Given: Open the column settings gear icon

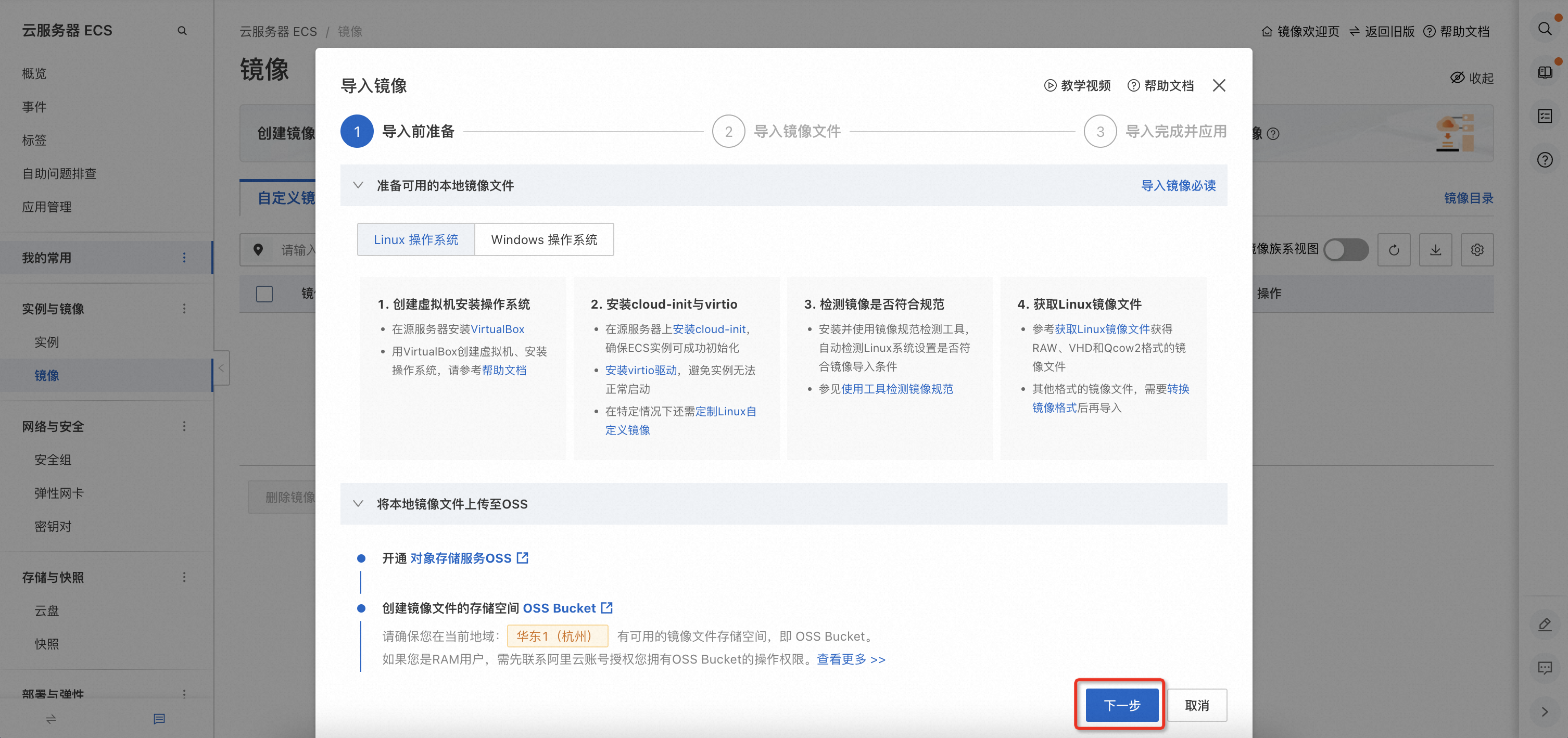Looking at the screenshot, I should pos(1477,250).
